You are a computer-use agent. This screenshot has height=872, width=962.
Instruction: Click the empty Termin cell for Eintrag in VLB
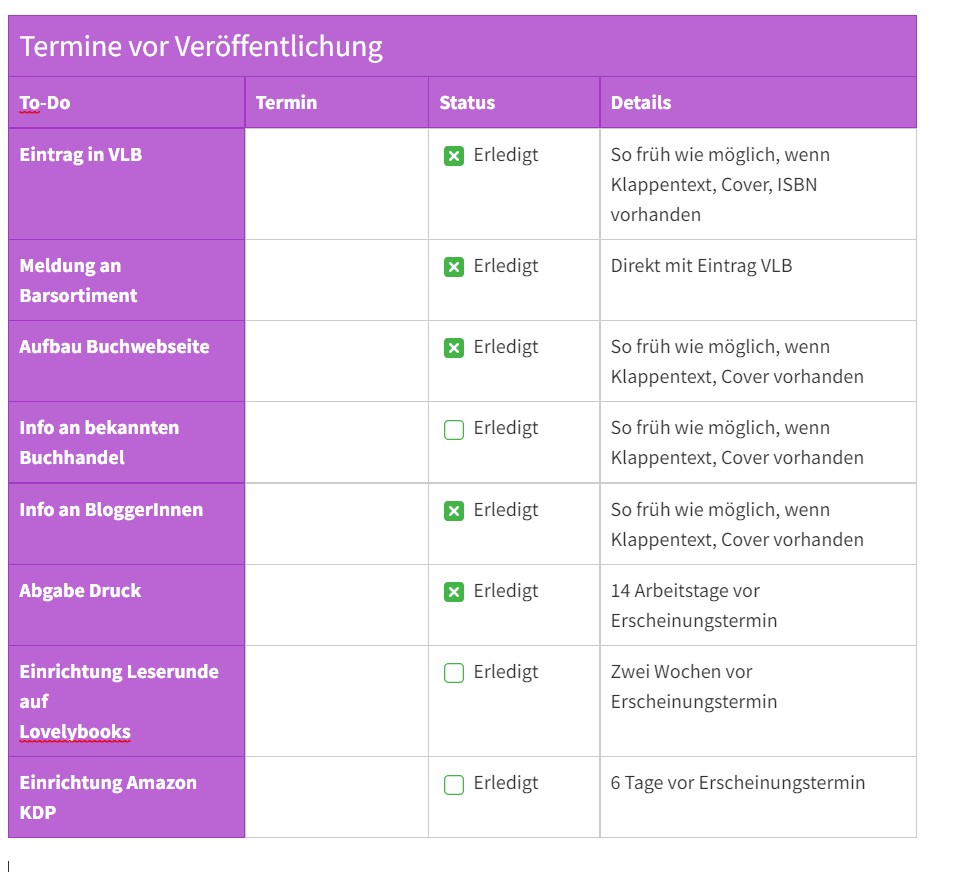(x=336, y=184)
